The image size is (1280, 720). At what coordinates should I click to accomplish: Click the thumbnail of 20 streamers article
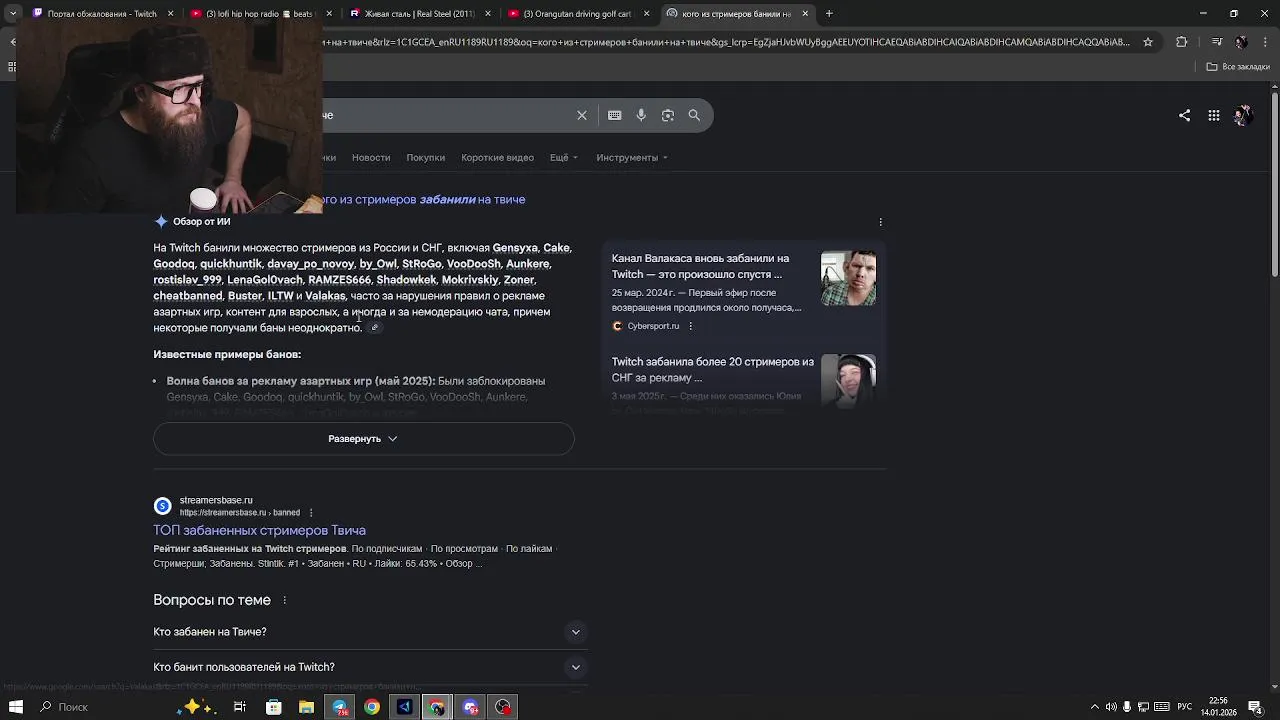(x=848, y=381)
